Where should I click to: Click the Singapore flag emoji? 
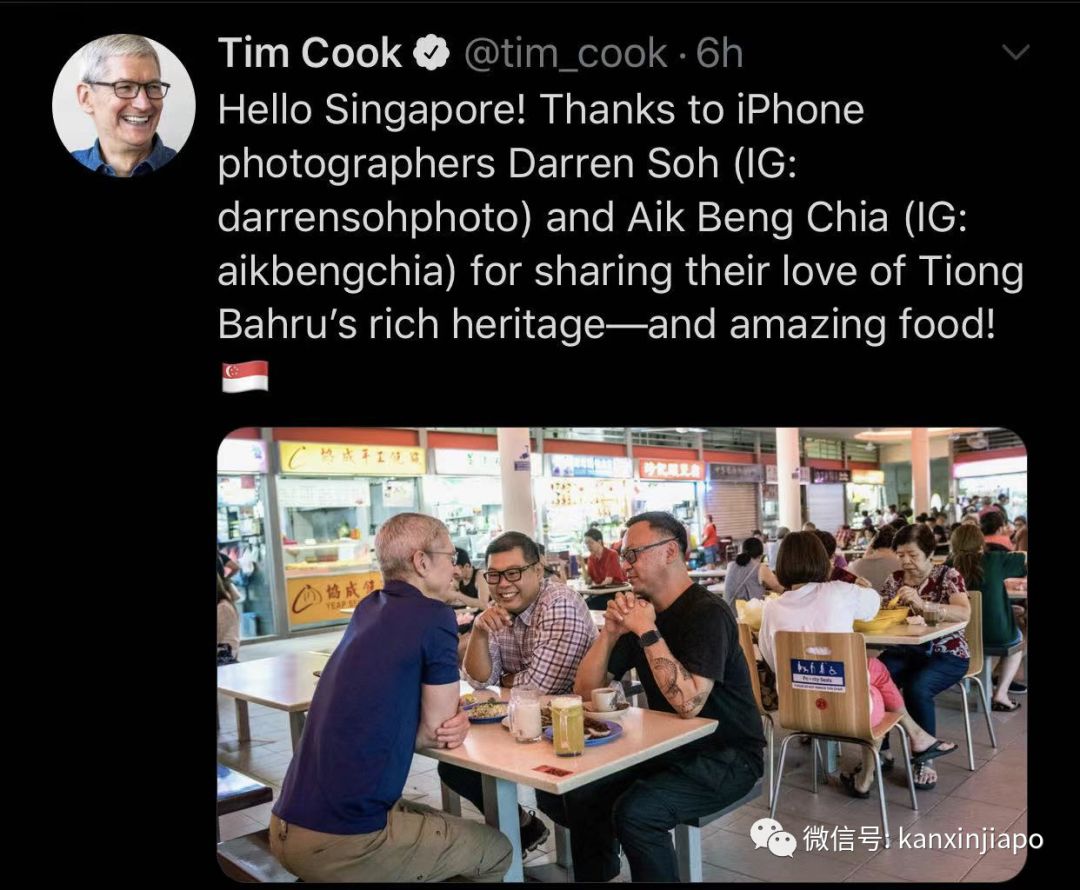click(x=245, y=377)
